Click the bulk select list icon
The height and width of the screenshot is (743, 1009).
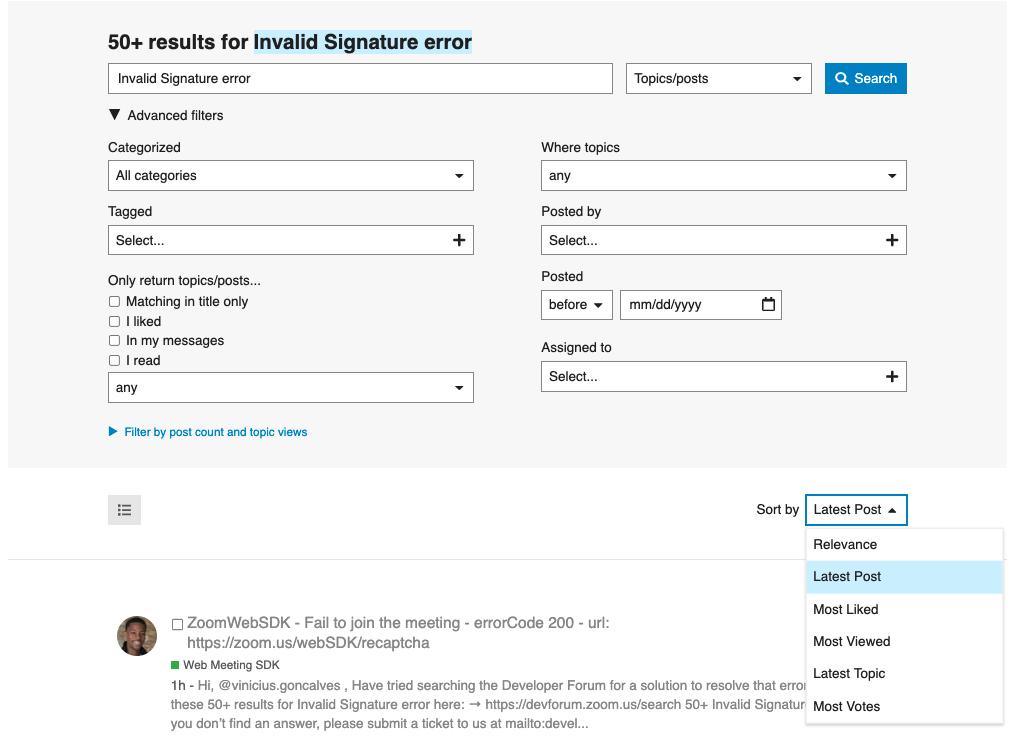coord(124,510)
